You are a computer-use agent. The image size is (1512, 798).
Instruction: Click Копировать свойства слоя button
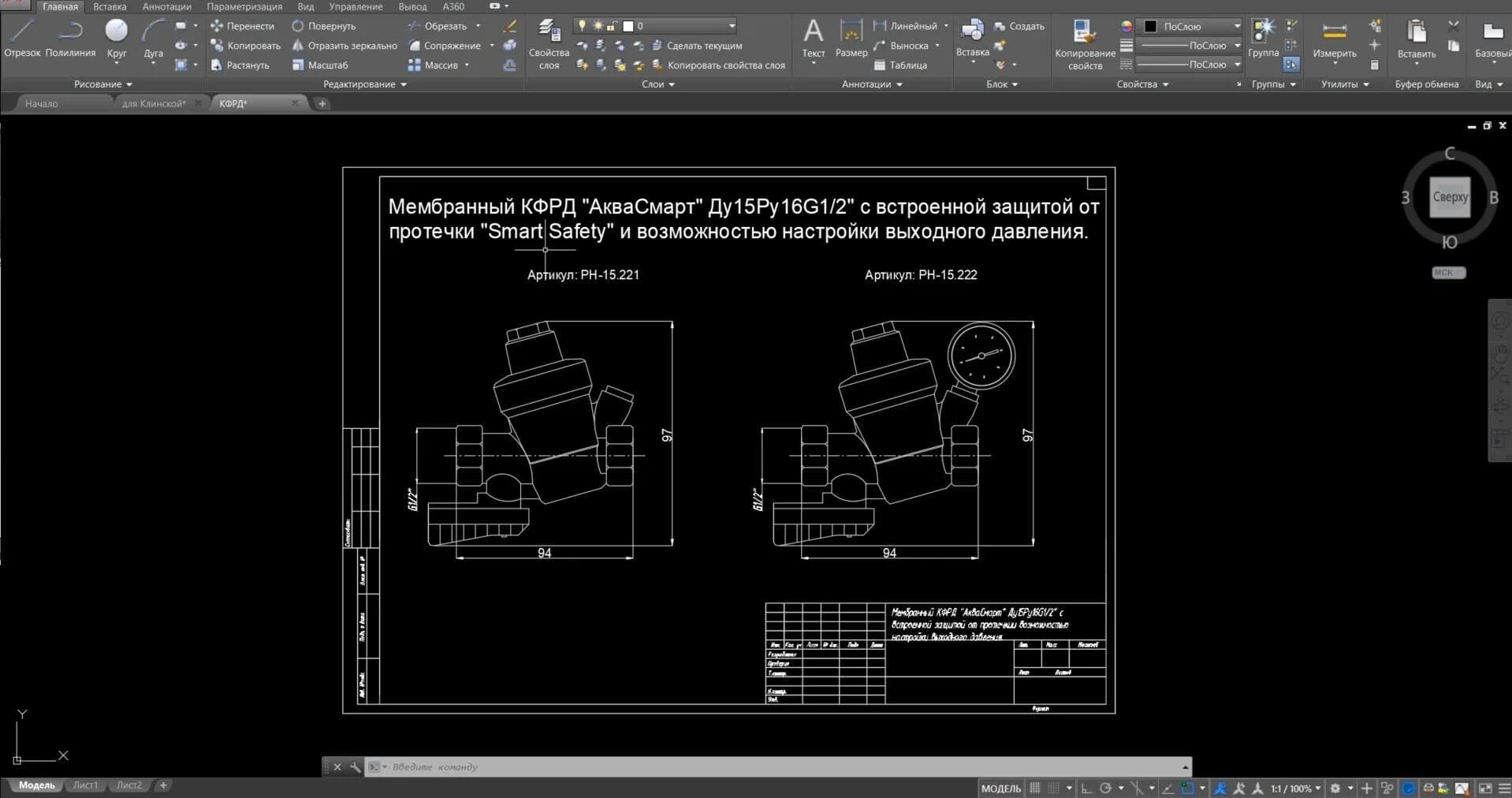click(717, 65)
